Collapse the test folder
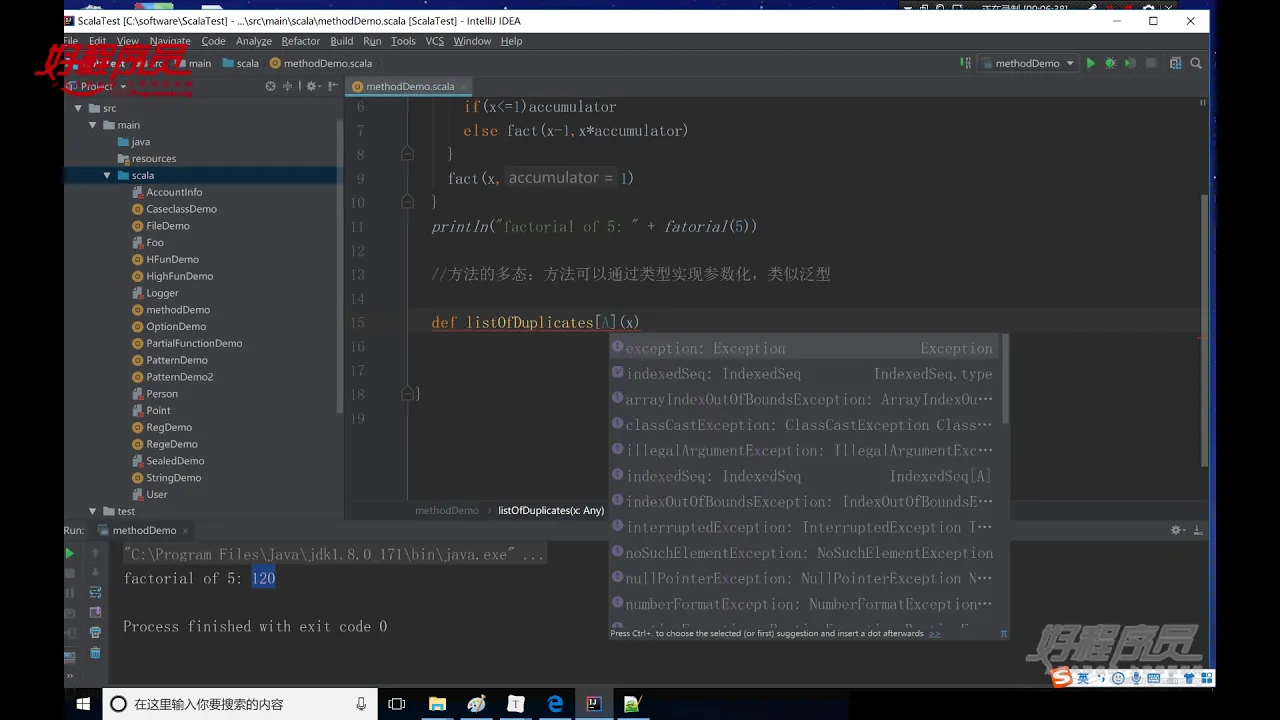1280x720 pixels. (x=92, y=511)
